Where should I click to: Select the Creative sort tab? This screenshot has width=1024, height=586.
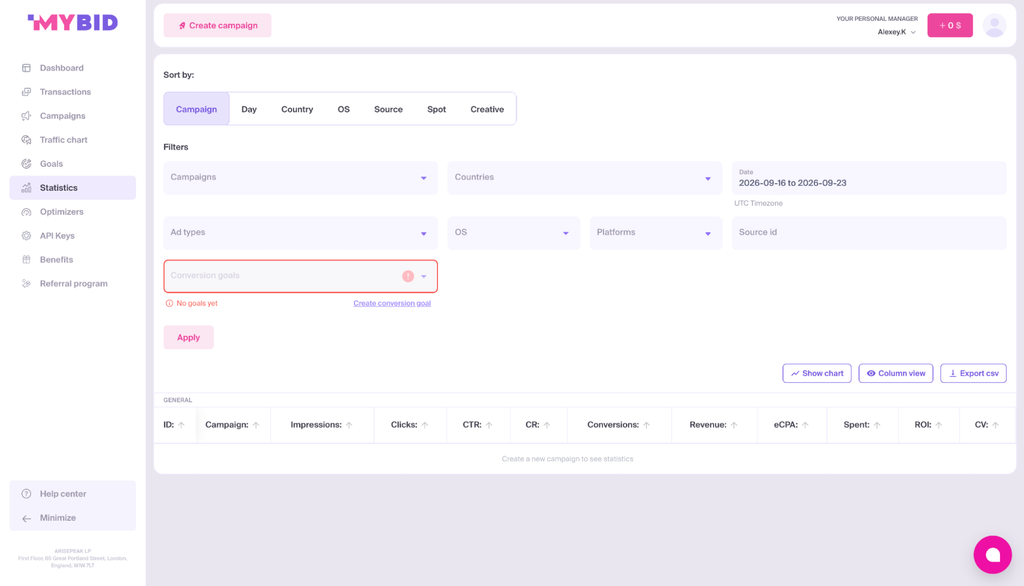click(487, 109)
